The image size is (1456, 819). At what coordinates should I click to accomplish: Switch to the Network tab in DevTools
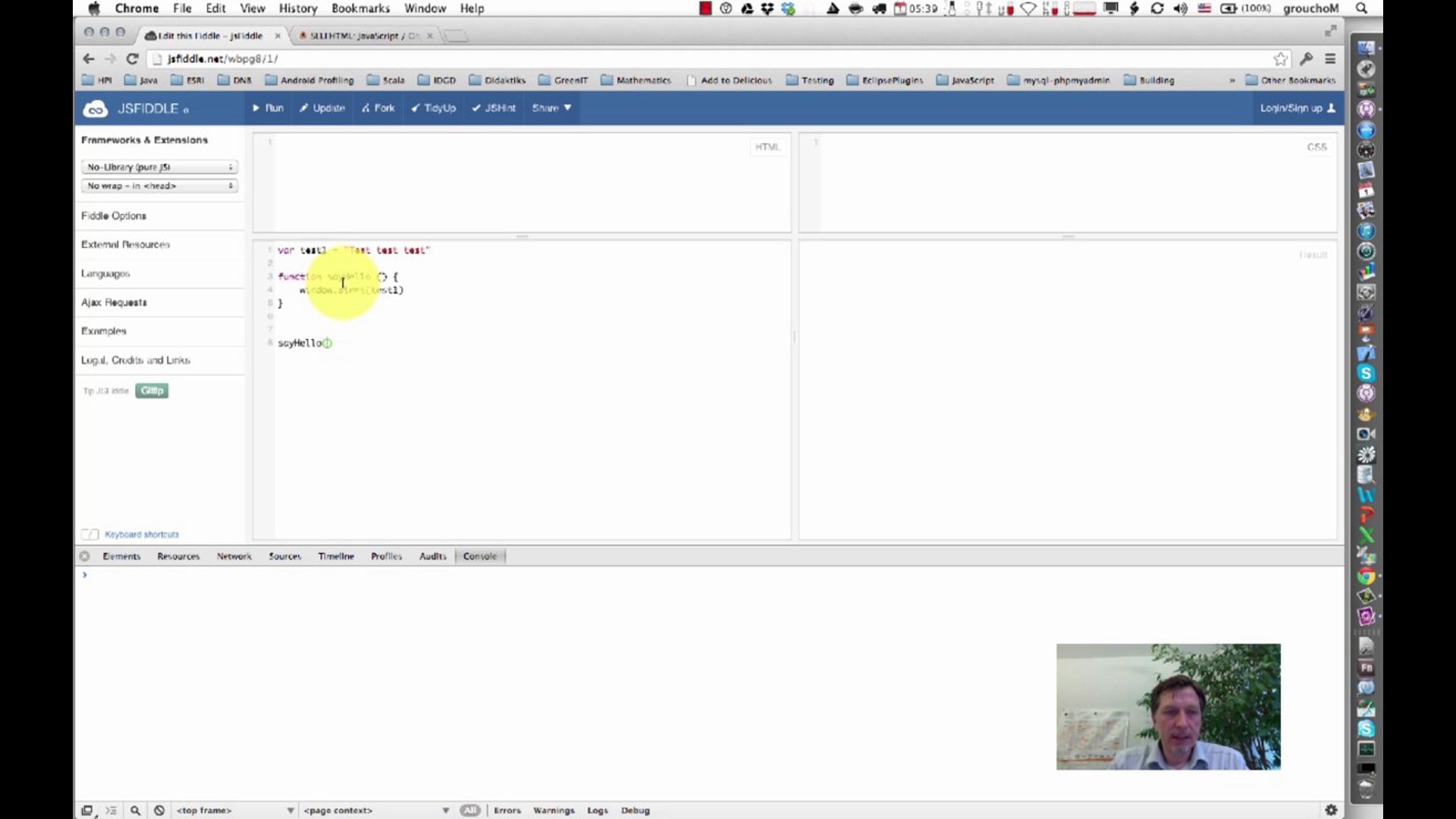coord(234,556)
